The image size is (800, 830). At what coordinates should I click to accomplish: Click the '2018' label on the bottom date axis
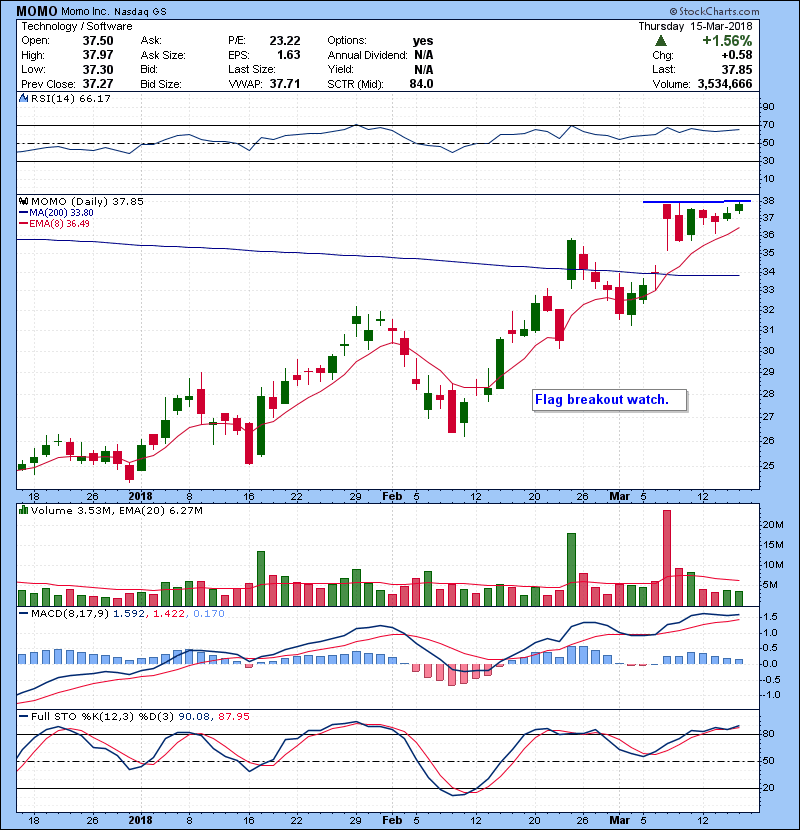point(140,820)
